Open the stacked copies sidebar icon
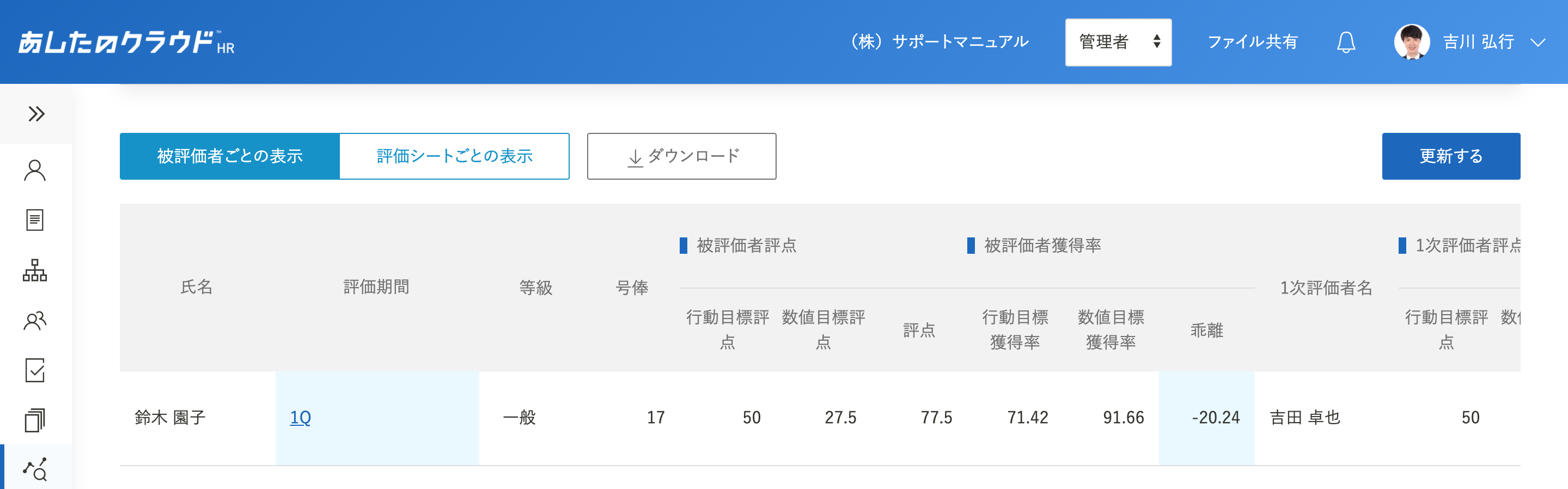1568x489 pixels. 35,420
